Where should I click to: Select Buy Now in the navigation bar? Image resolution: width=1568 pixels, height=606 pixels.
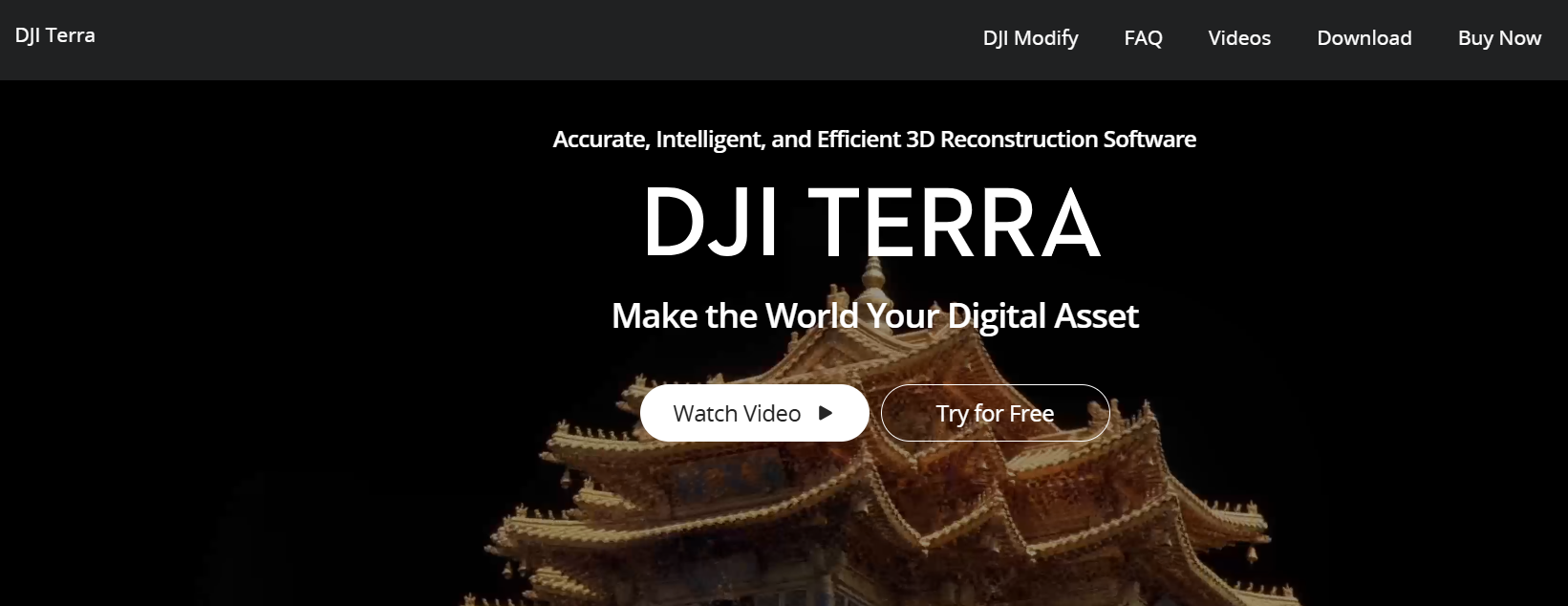tap(1499, 38)
